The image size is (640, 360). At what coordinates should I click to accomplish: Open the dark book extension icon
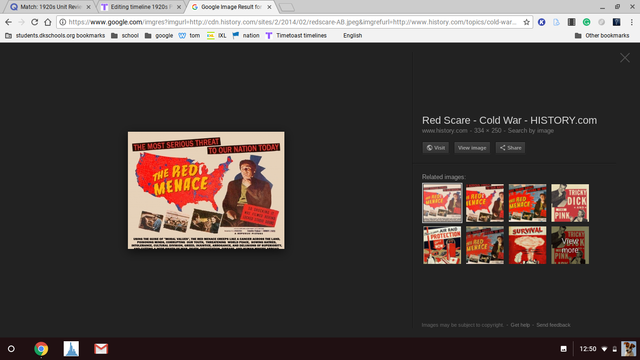[571, 22]
